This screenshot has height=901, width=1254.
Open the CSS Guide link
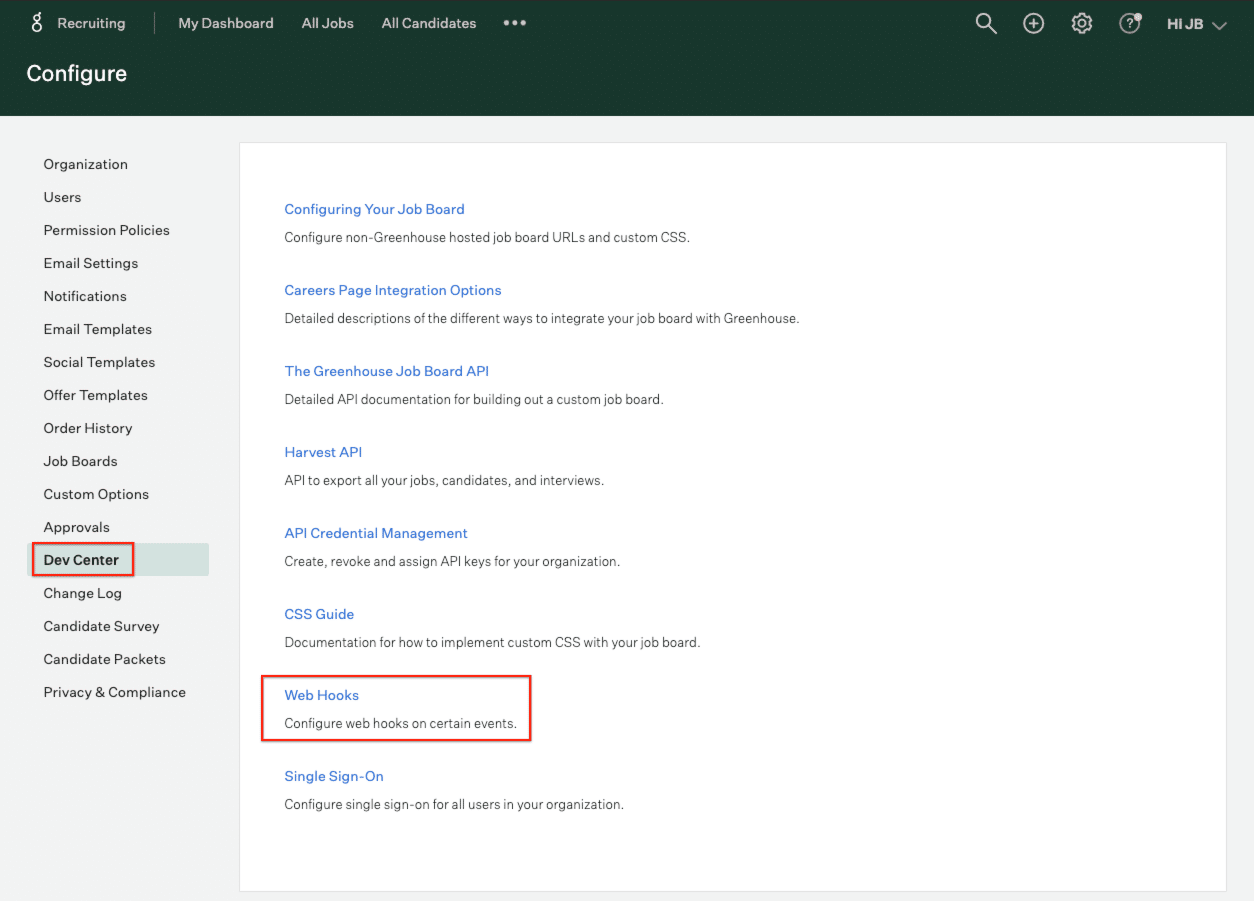tap(319, 614)
